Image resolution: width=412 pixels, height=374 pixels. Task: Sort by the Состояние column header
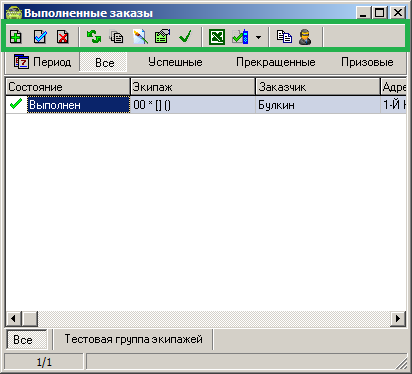pos(68,87)
